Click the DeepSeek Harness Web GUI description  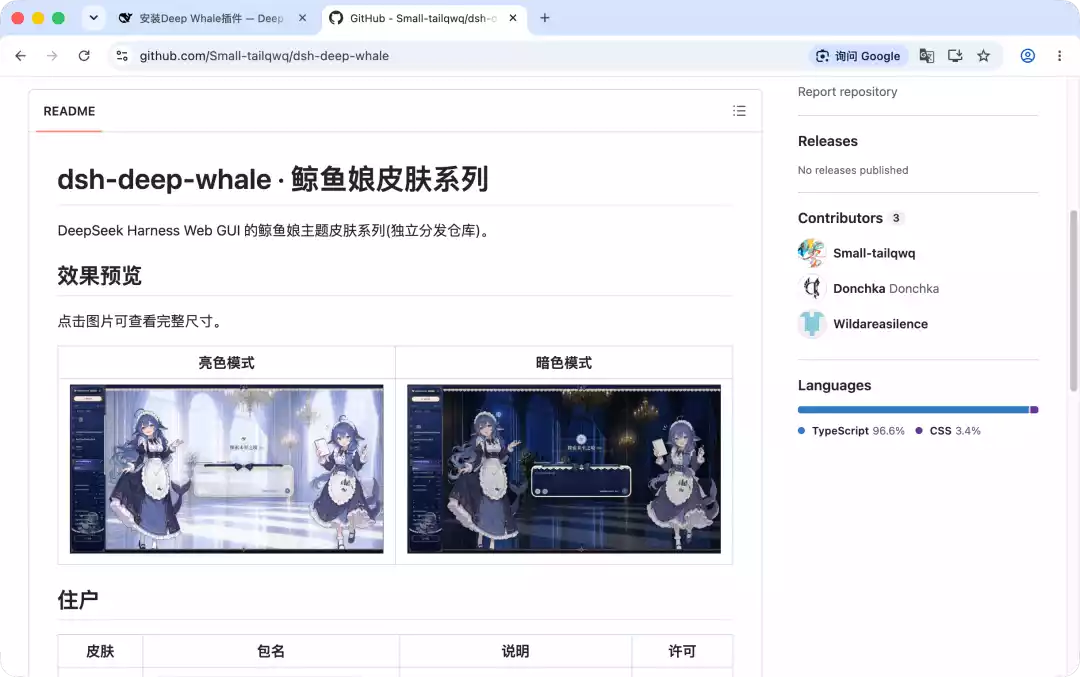click(x=273, y=231)
